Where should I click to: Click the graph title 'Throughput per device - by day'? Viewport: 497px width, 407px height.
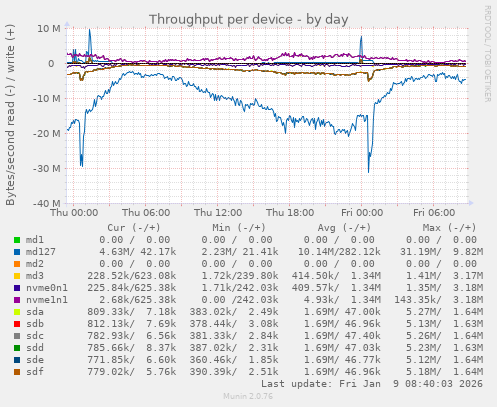pos(249,20)
